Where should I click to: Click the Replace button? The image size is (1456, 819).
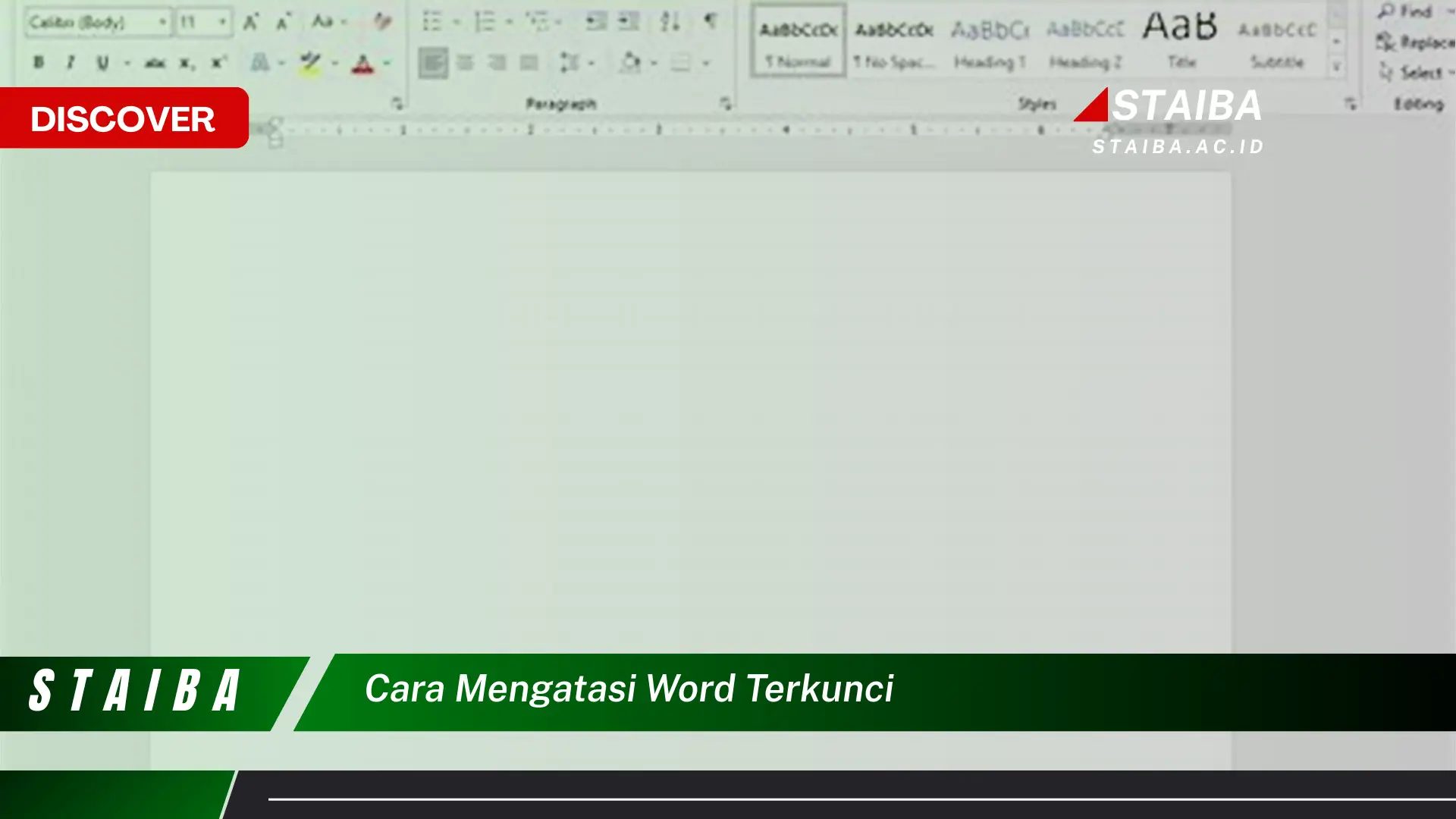tap(1415, 42)
